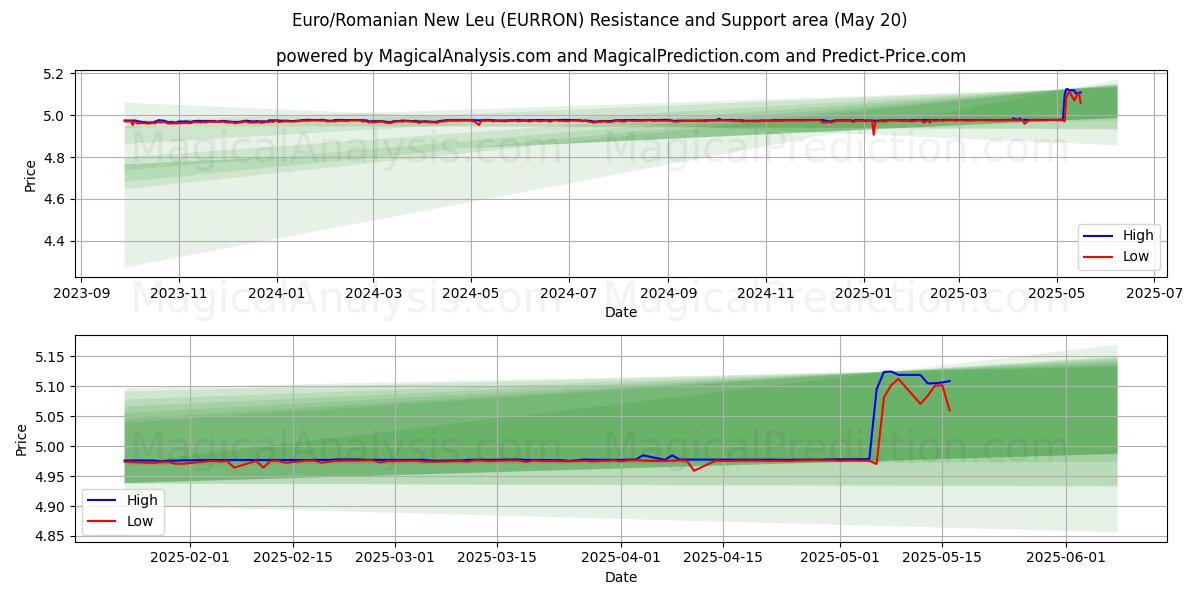Click the red Low dip near 2025-01 in top chart

873,134
